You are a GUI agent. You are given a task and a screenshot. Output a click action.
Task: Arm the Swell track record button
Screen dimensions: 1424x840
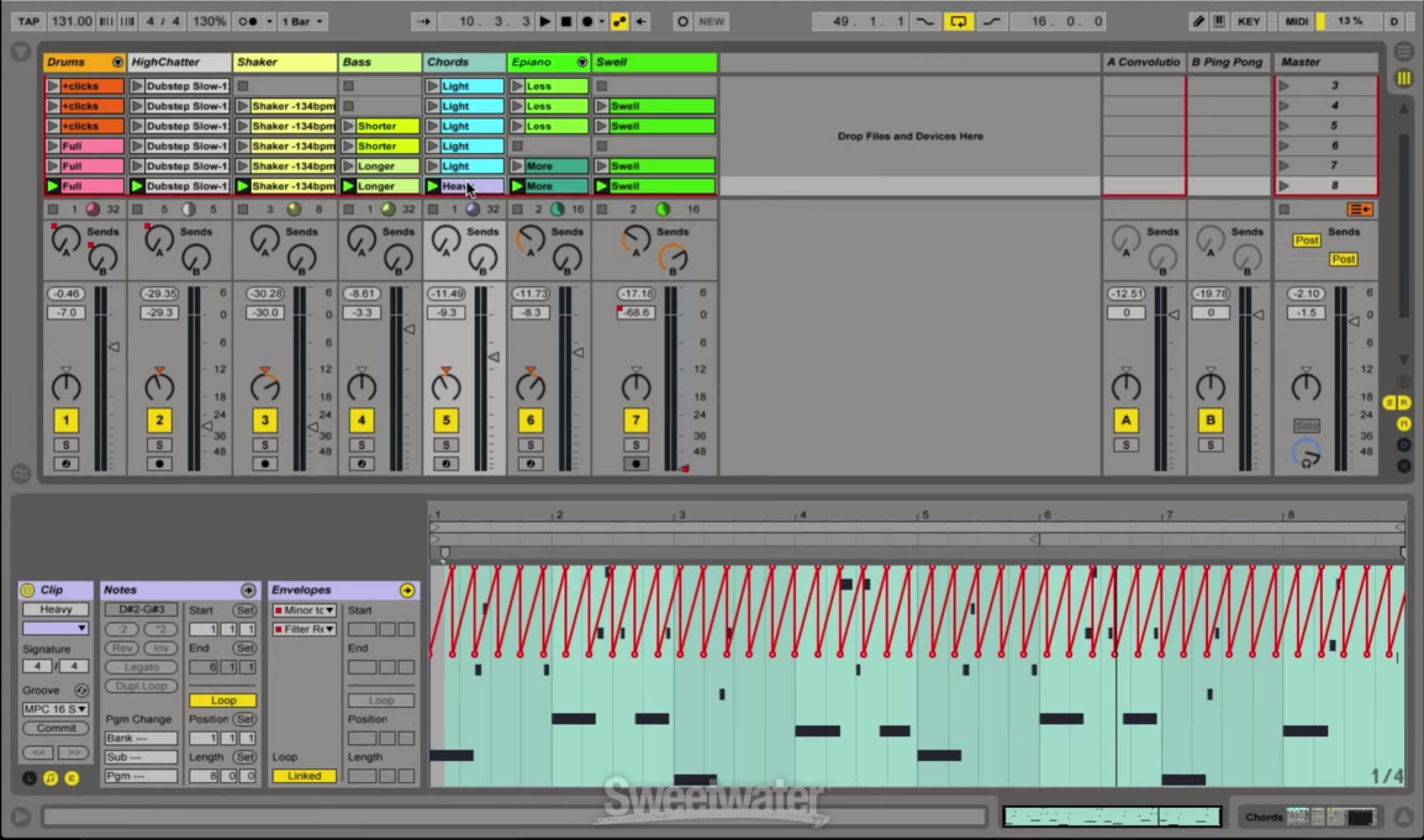point(636,464)
